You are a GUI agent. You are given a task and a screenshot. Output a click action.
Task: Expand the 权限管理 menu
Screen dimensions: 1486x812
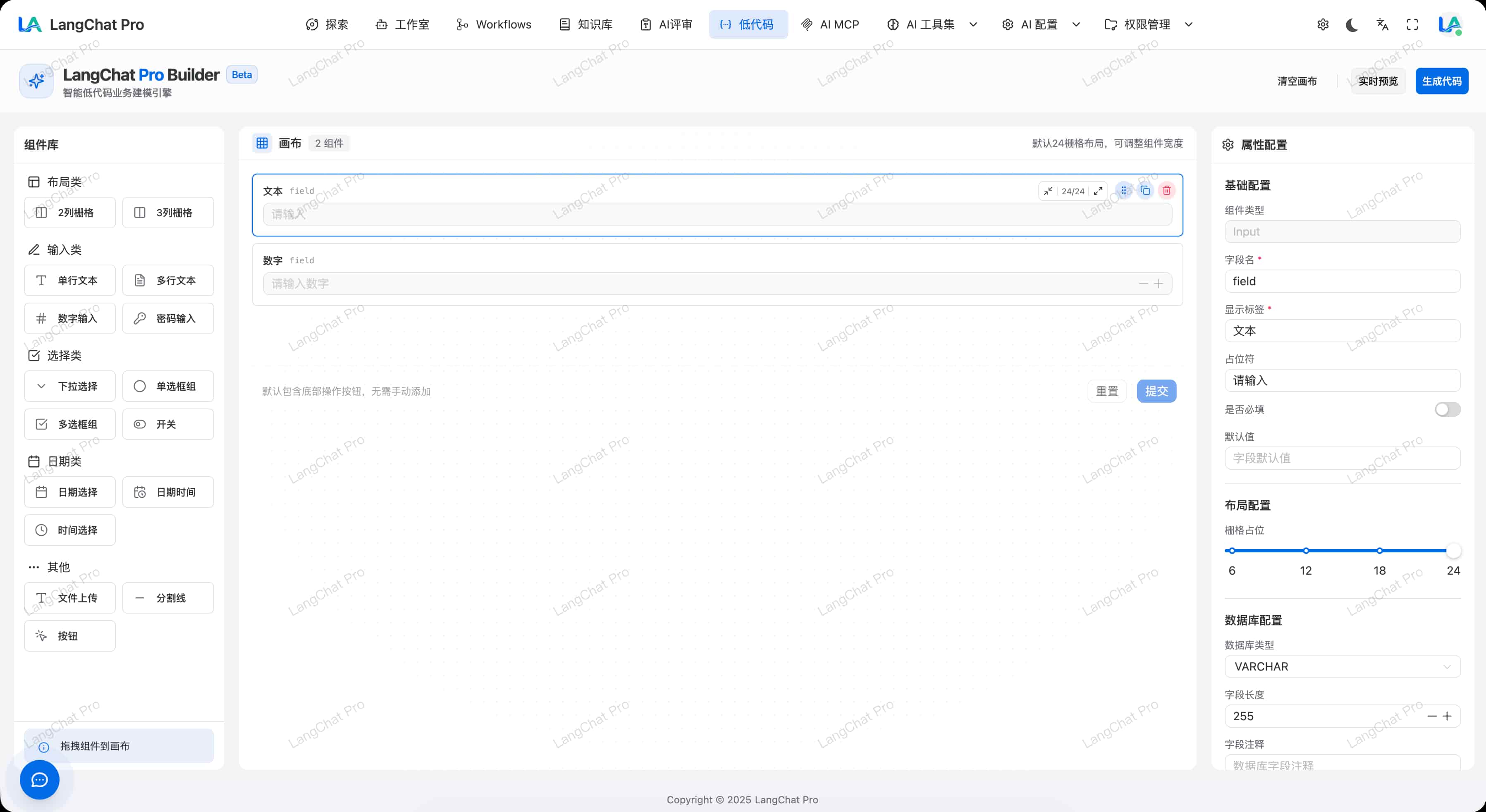pos(1148,25)
